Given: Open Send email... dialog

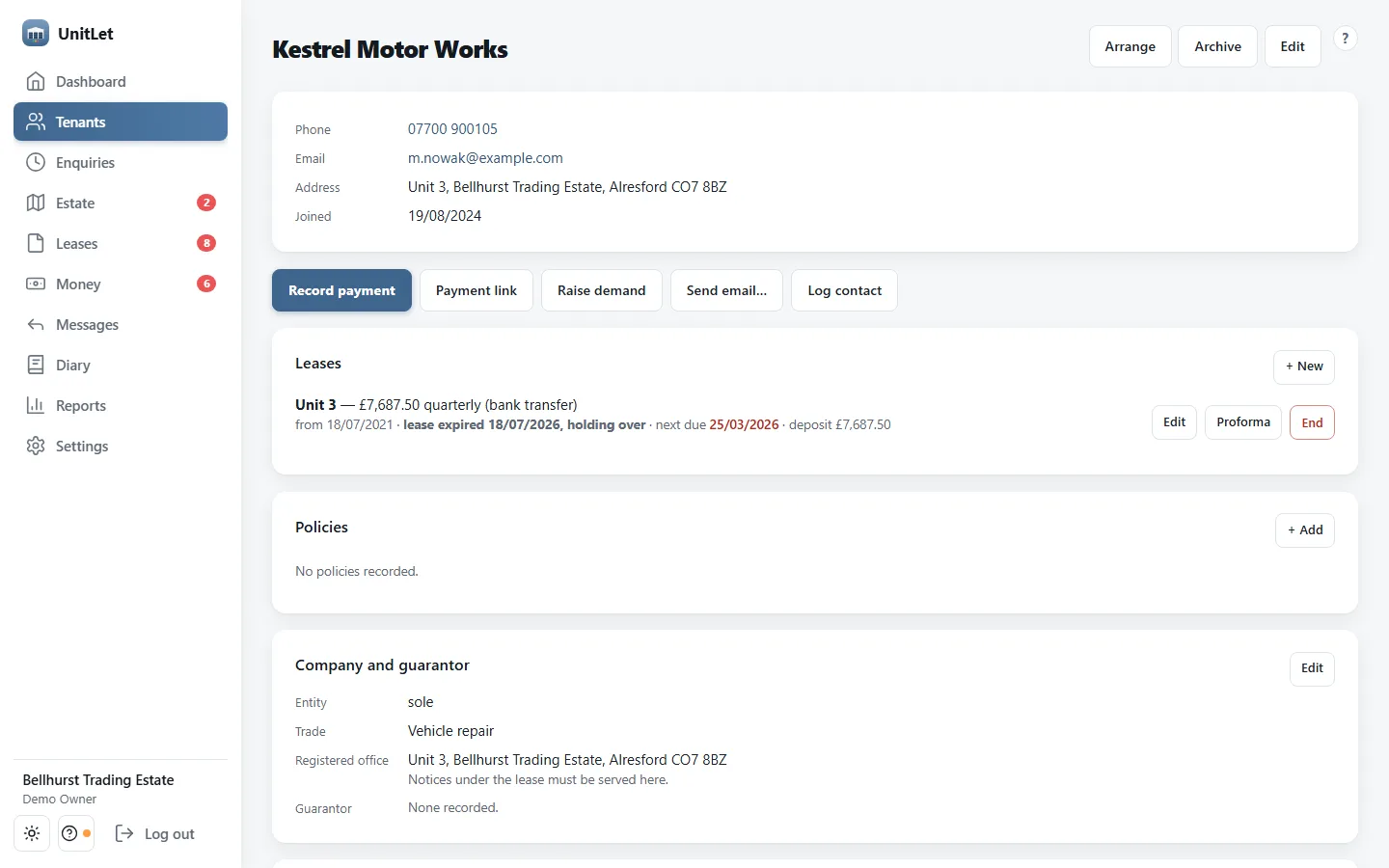Looking at the screenshot, I should pos(726,290).
